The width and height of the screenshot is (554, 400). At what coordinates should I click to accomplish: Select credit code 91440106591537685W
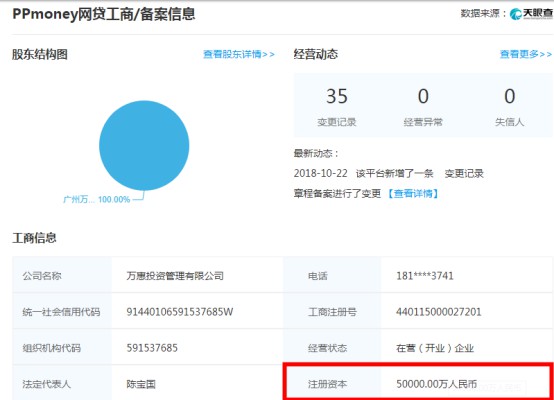[180, 312]
